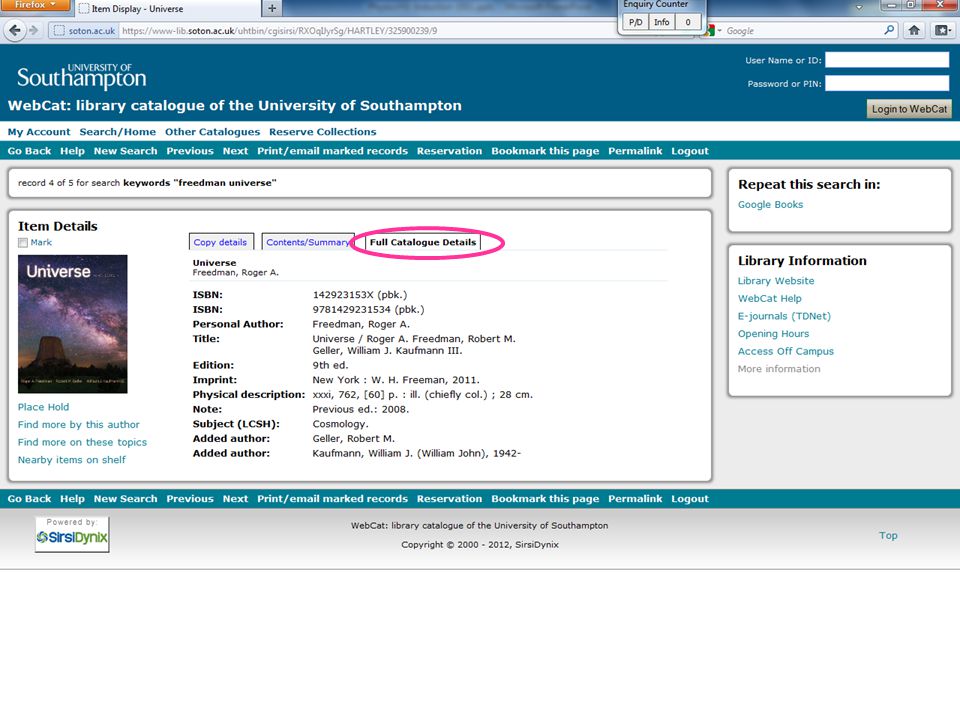Select the Item Display - Universe browser tab

tap(167, 9)
